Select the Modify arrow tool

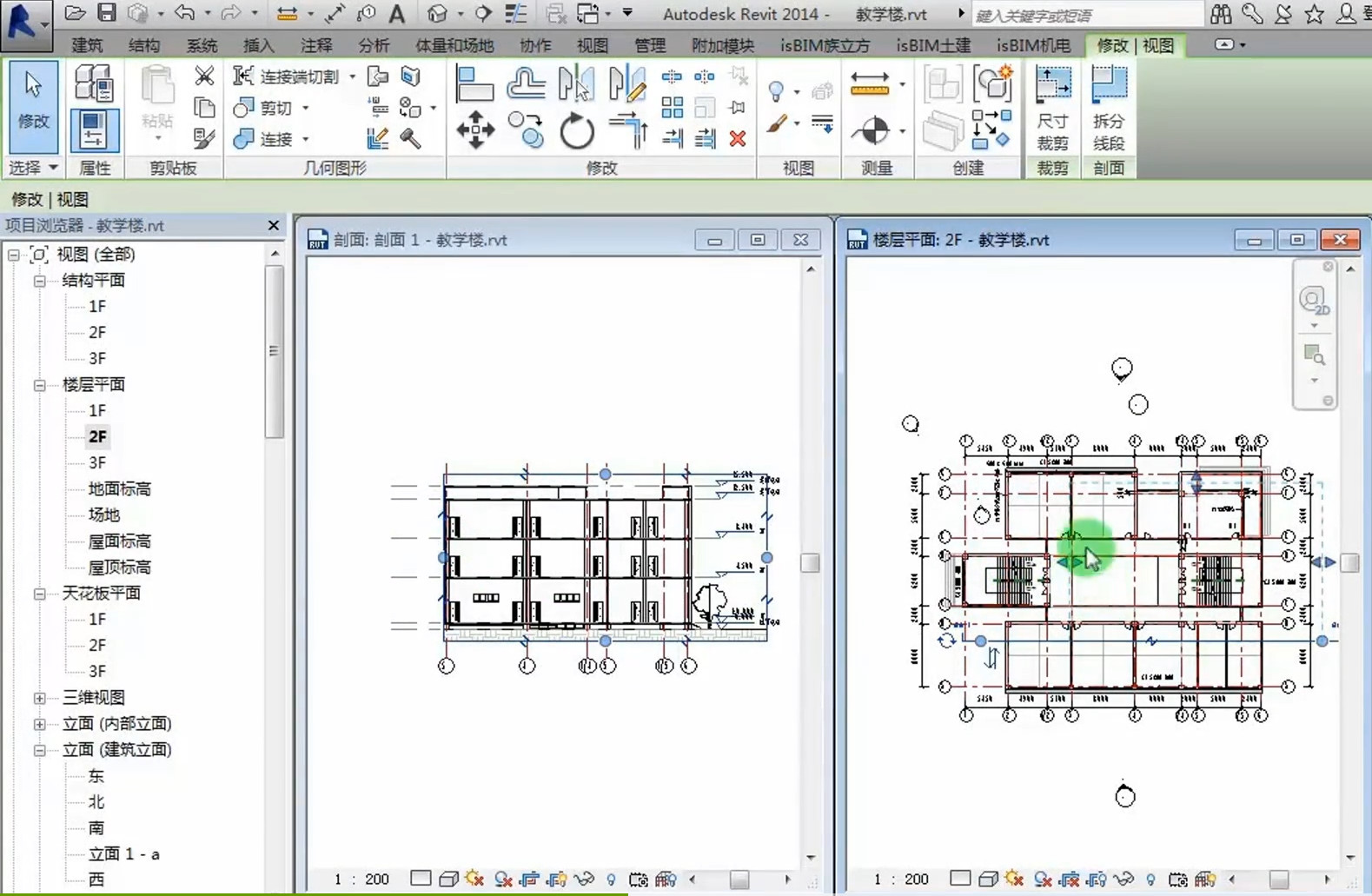click(34, 106)
